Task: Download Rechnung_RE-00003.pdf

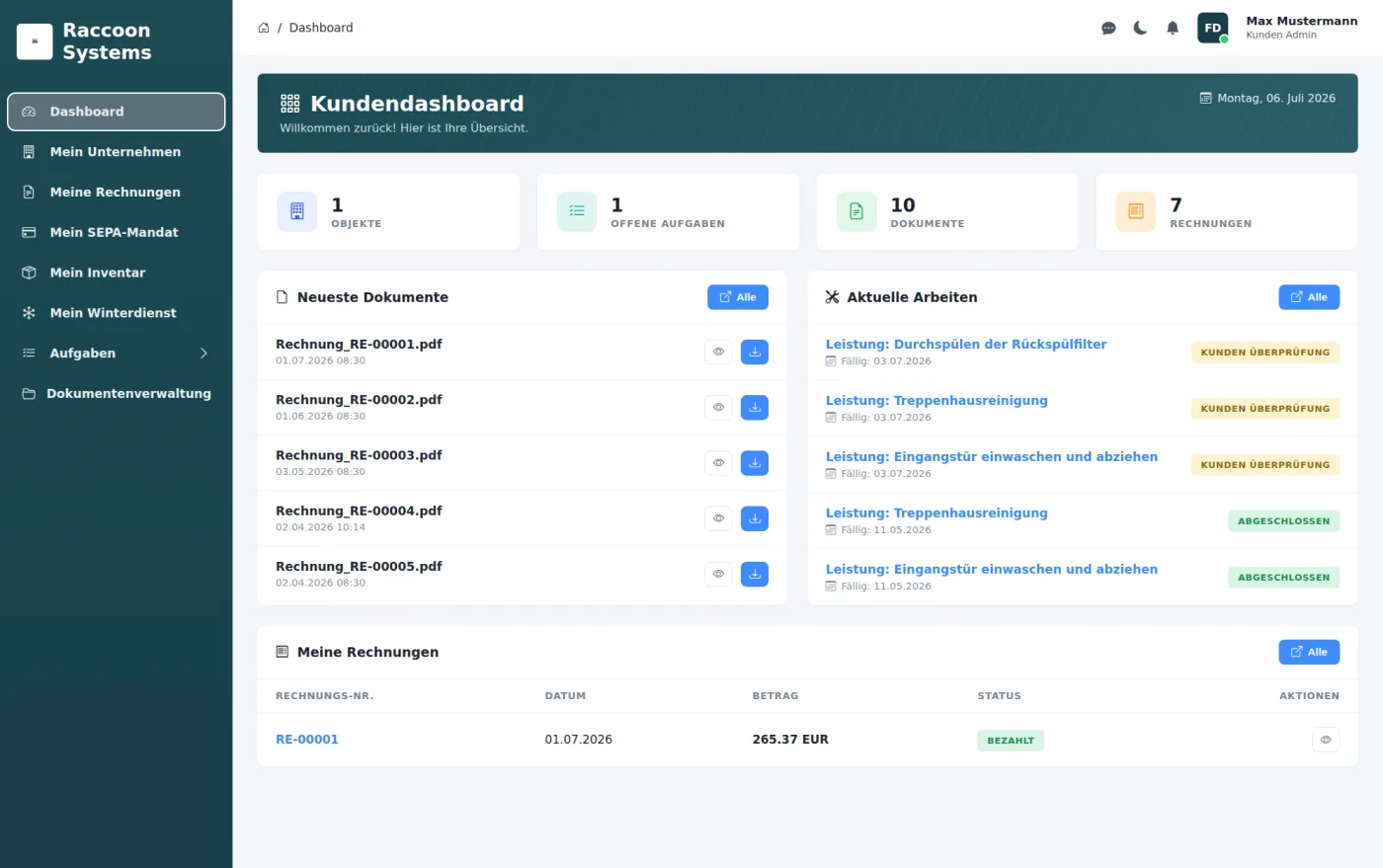Action: (x=755, y=462)
